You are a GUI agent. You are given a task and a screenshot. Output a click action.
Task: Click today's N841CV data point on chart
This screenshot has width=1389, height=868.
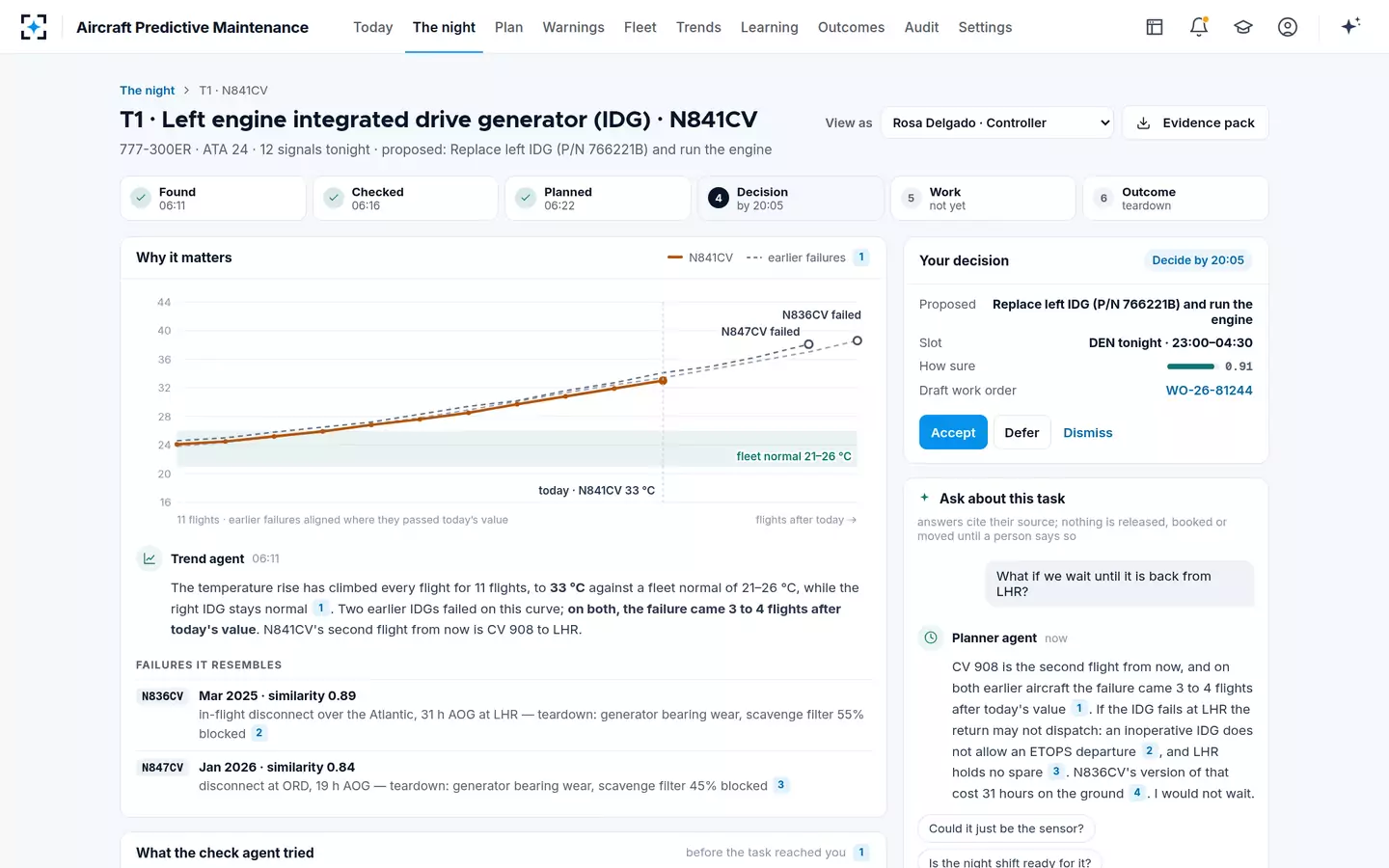click(663, 381)
